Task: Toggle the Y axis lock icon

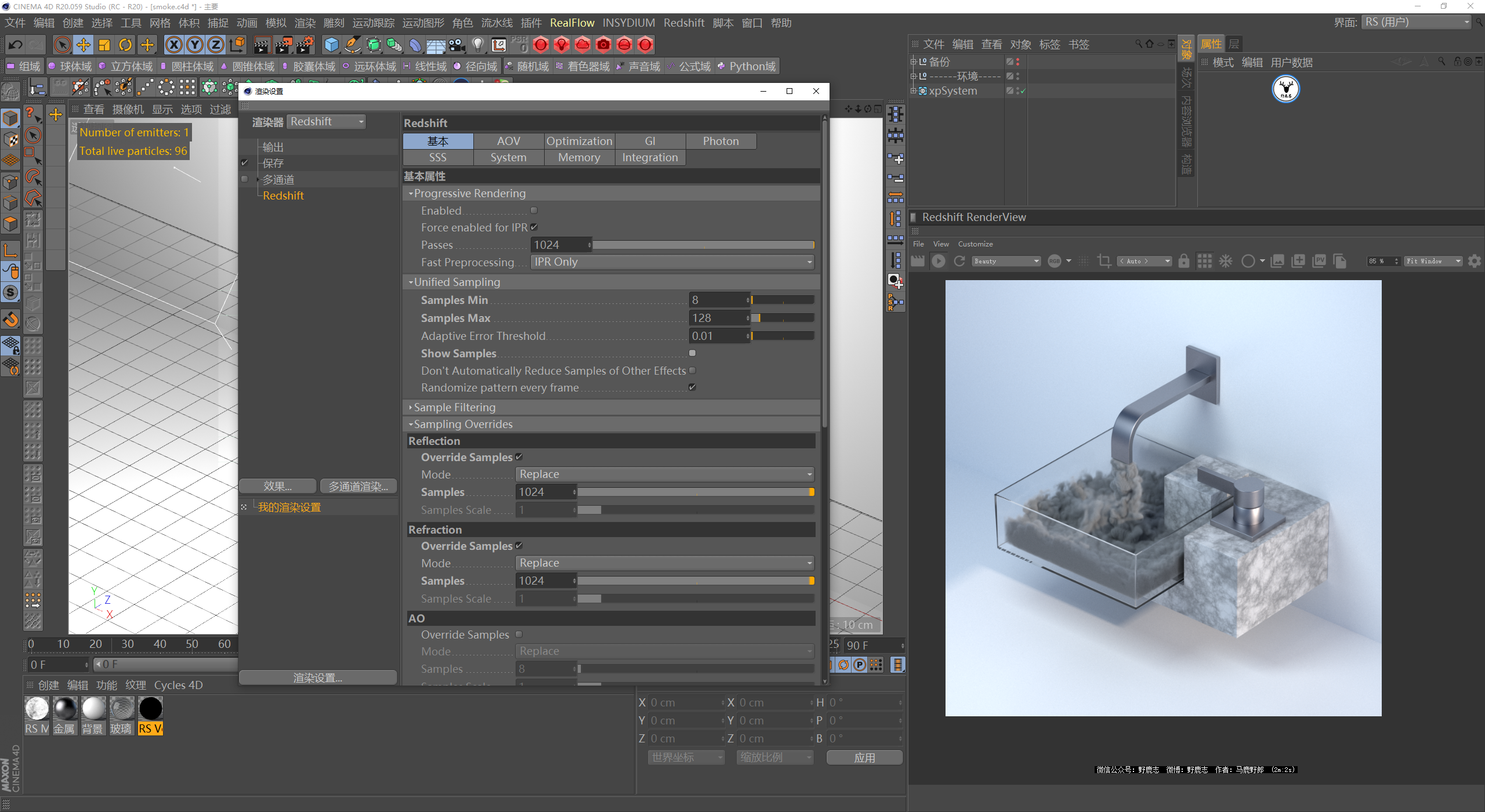Action: [x=195, y=45]
